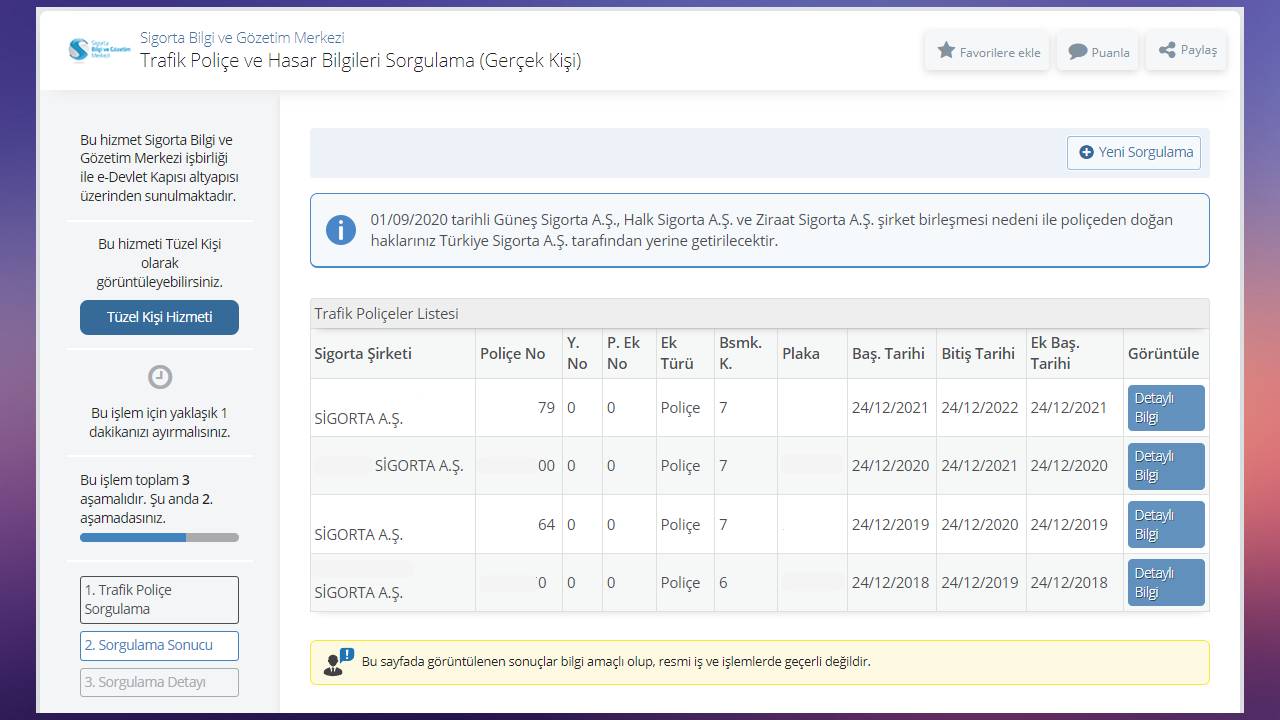Click the warning person icon in yellow notice
The image size is (1280, 720).
tap(338, 662)
